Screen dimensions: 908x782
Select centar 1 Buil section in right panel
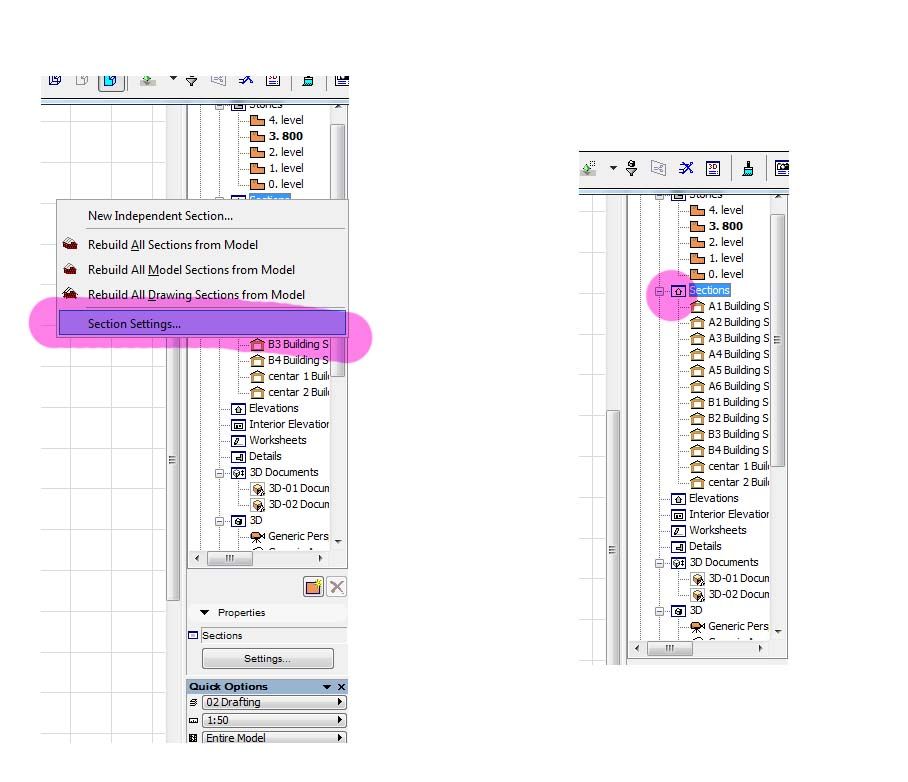pos(738,466)
